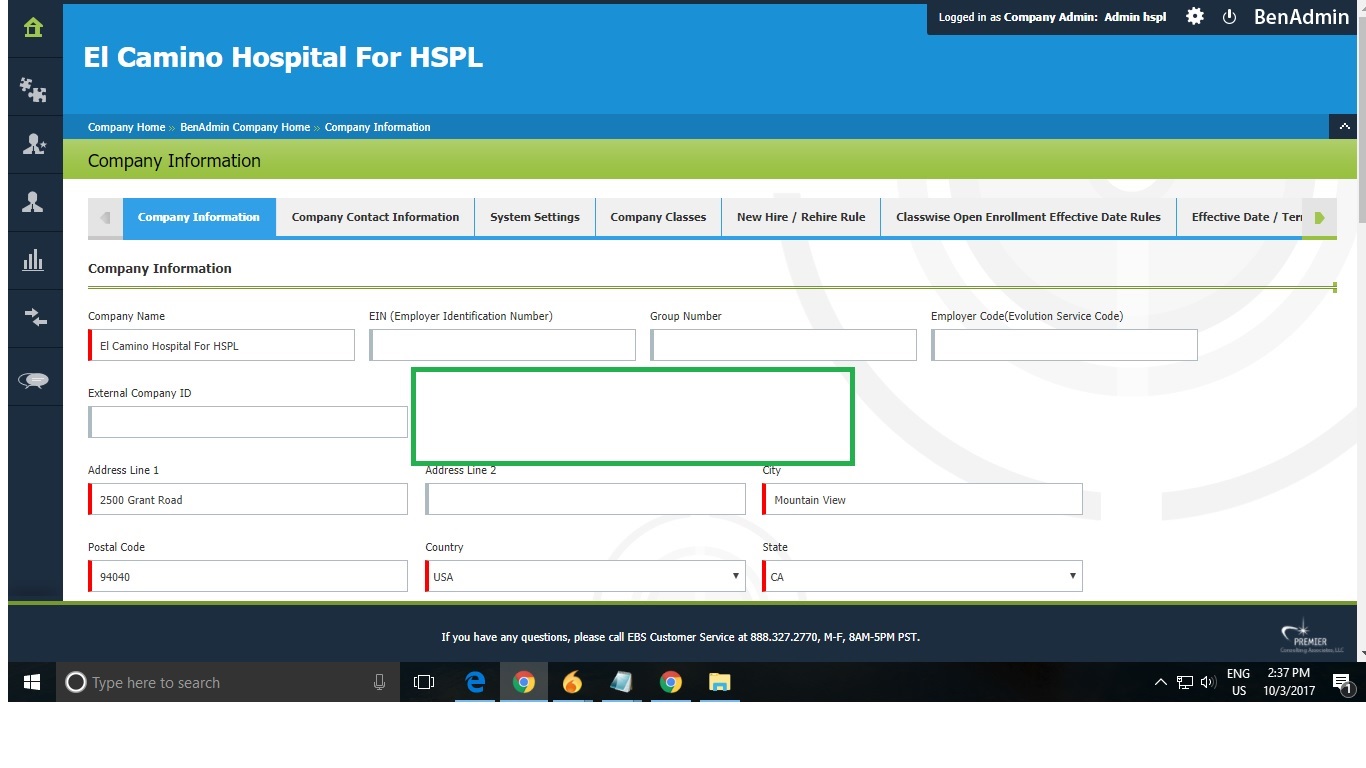Open Microsoft Edge from the taskbar
The image size is (1366, 768).
point(475,683)
